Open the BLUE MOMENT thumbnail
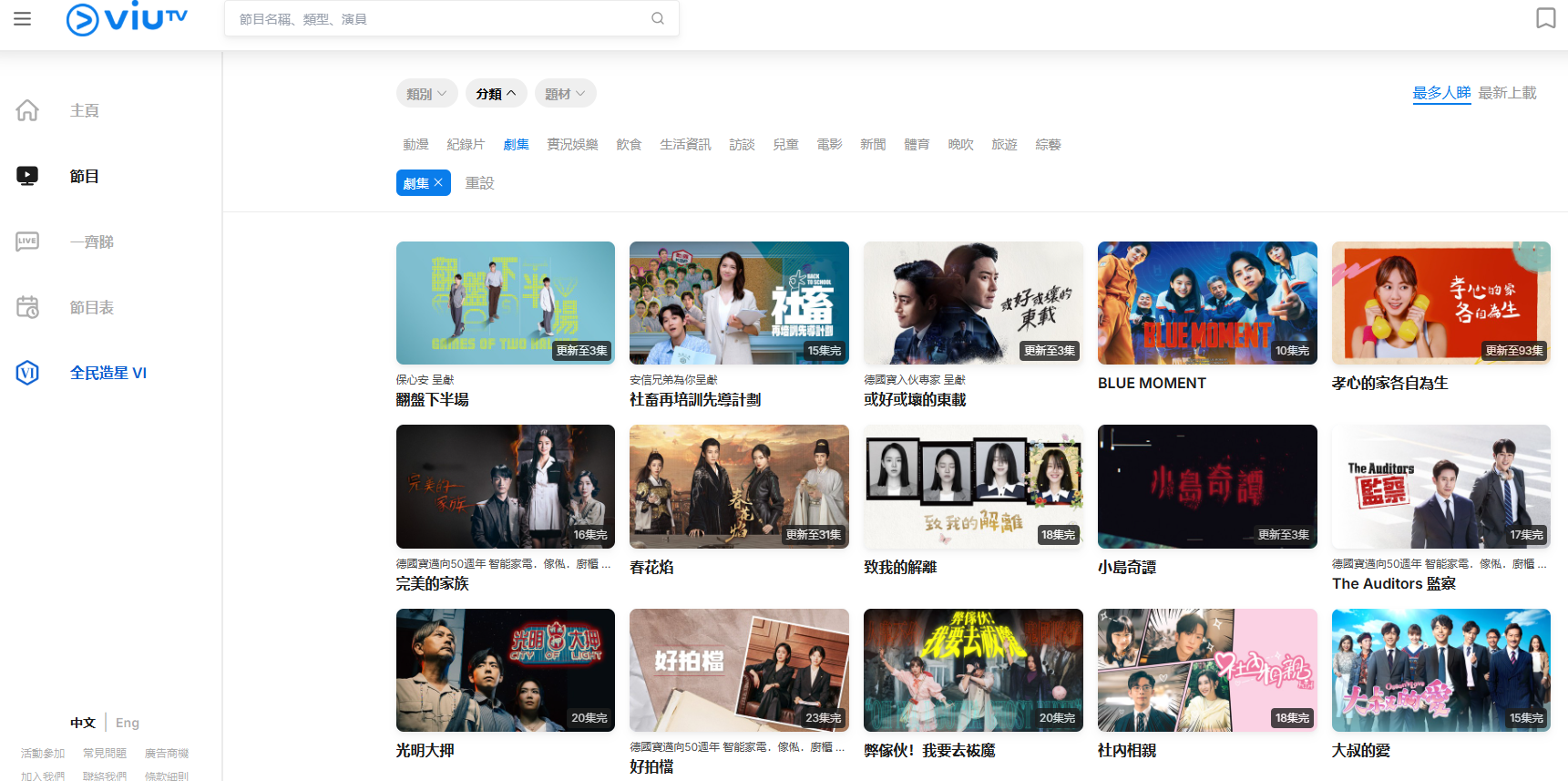 point(1207,303)
